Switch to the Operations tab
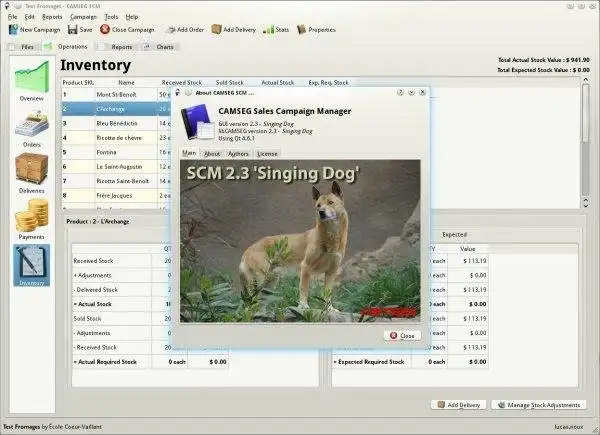Viewport: 600px width, 435px height. pyautogui.click(x=66, y=47)
